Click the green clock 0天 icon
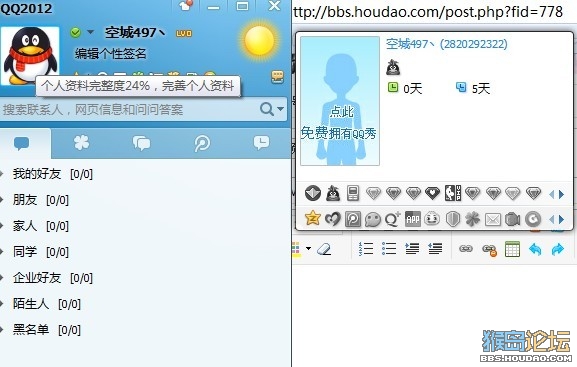 click(x=393, y=87)
